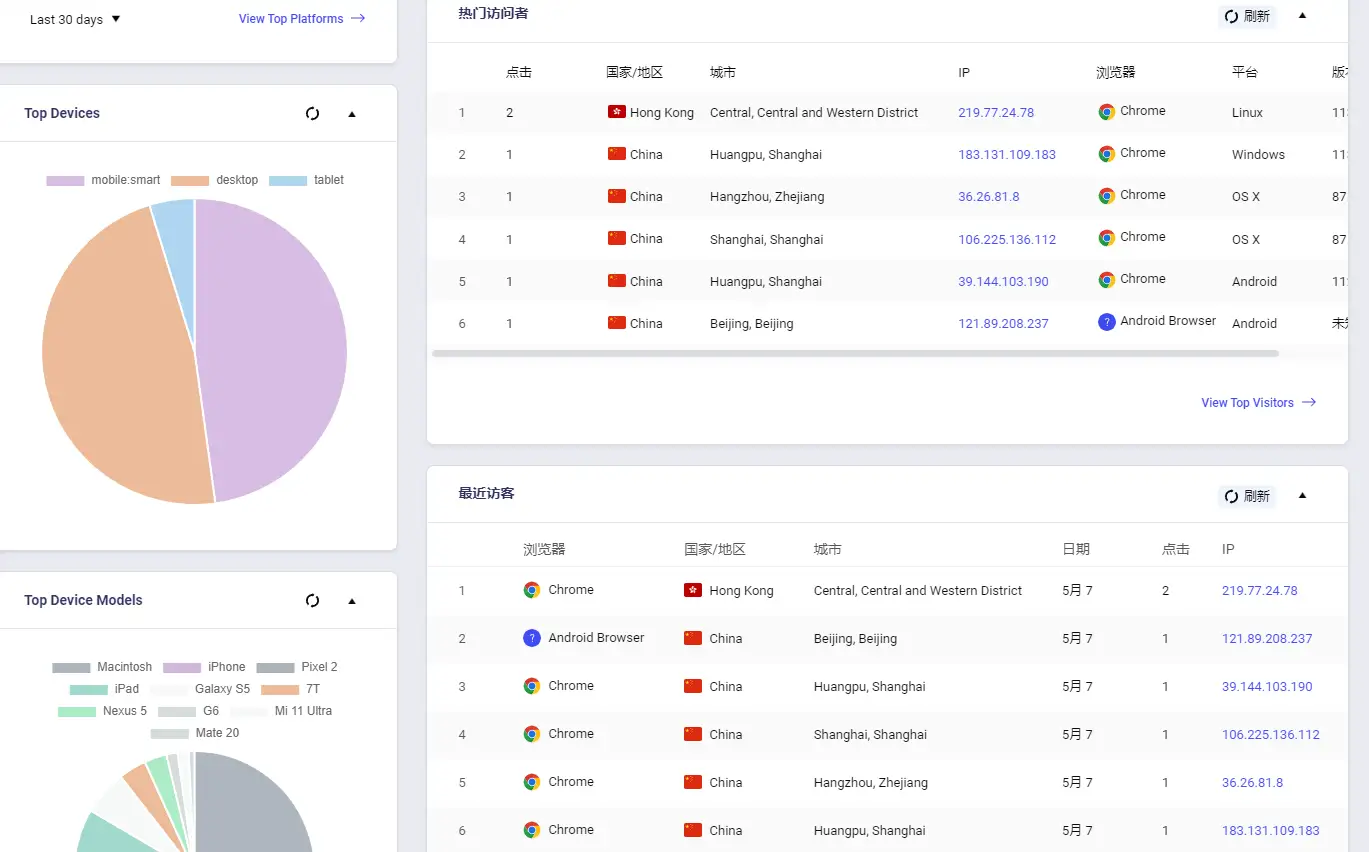This screenshot has width=1369, height=852.
Task: Click the horizontal scrollbar under the 热门访问者 table
Action: point(855,353)
